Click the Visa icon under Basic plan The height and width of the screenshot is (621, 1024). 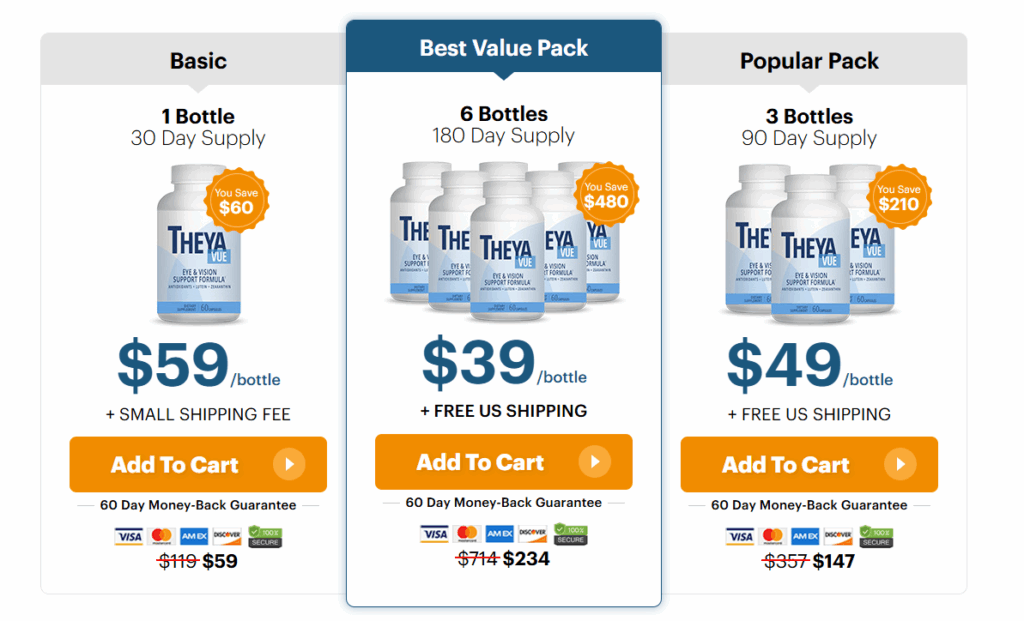129,537
